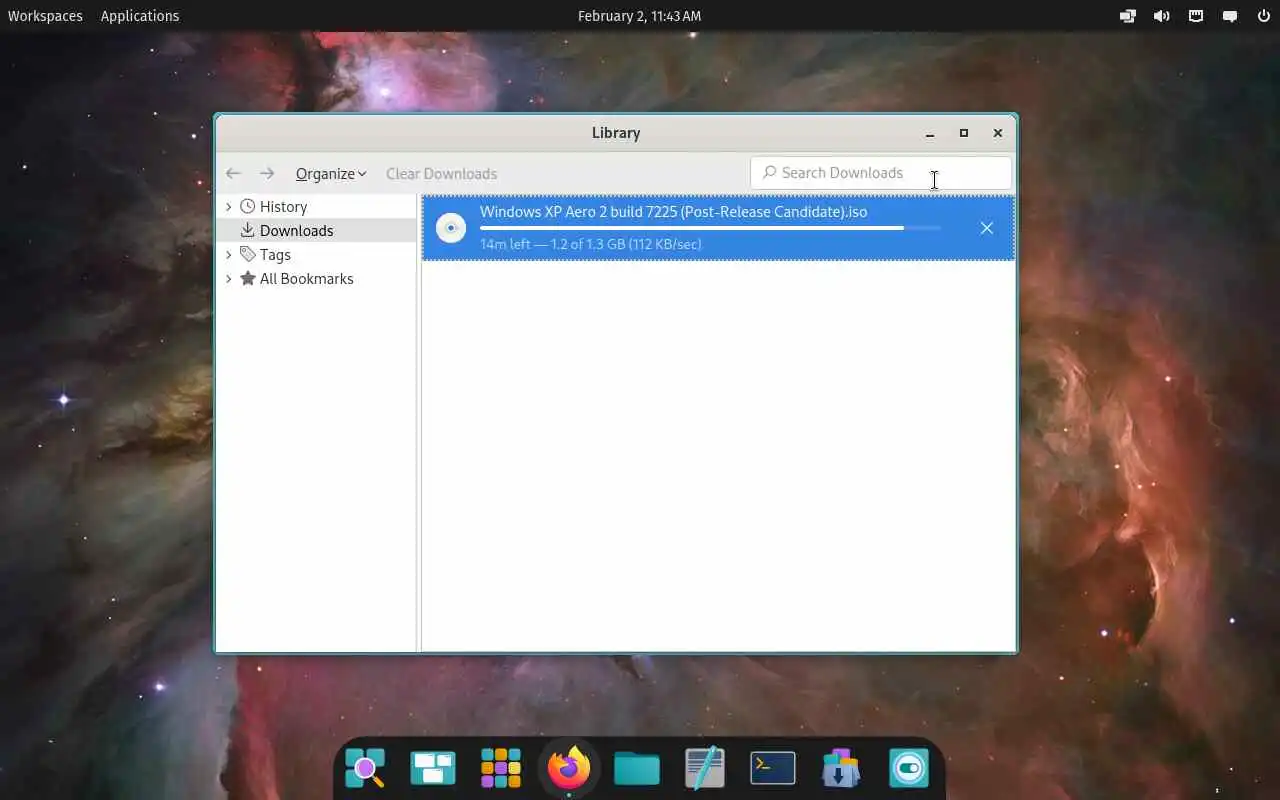
Task: Open the volume control tray icon
Action: click(x=1161, y=16)
